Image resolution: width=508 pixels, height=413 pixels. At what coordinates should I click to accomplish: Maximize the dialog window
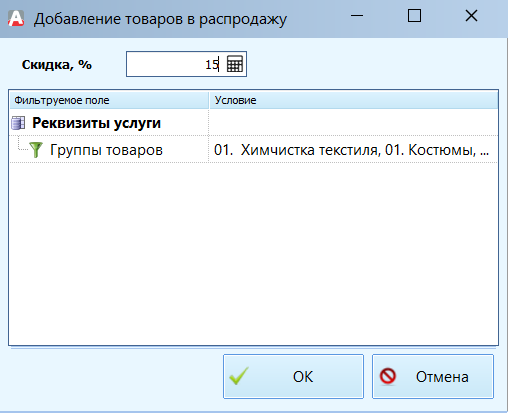tap(414, 16)
